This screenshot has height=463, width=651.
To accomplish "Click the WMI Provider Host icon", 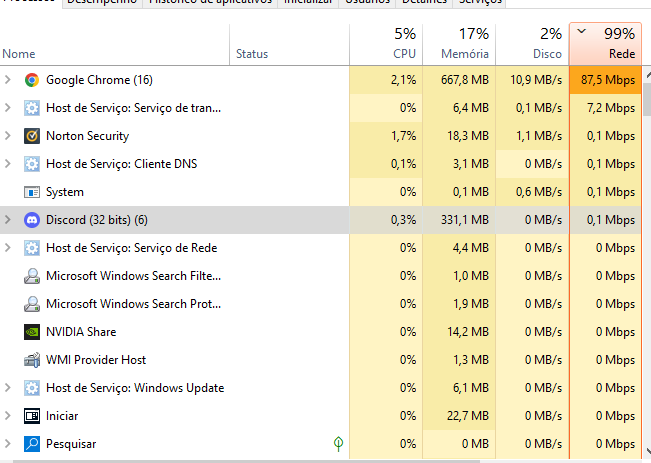I will pyautogui.click(x=32, y=360).
